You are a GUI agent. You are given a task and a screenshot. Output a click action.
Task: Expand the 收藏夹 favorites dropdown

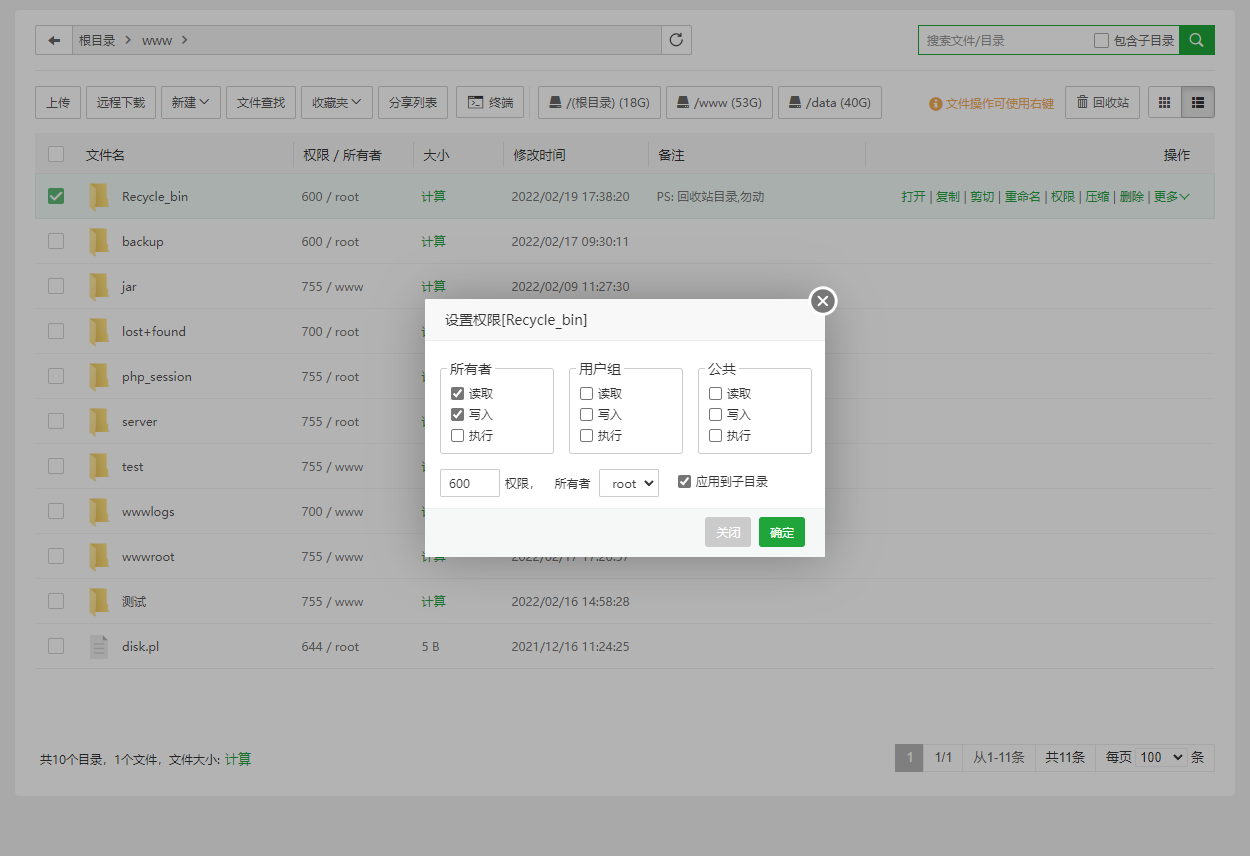[336, 102]
